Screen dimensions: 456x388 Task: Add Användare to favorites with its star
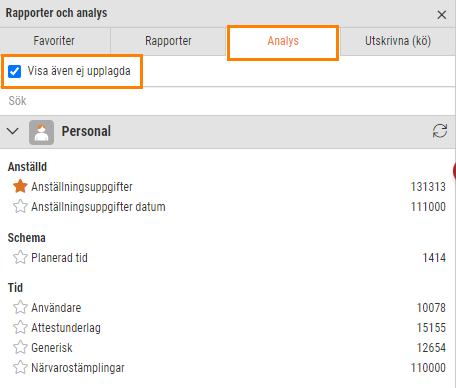[x=20, y=307]
